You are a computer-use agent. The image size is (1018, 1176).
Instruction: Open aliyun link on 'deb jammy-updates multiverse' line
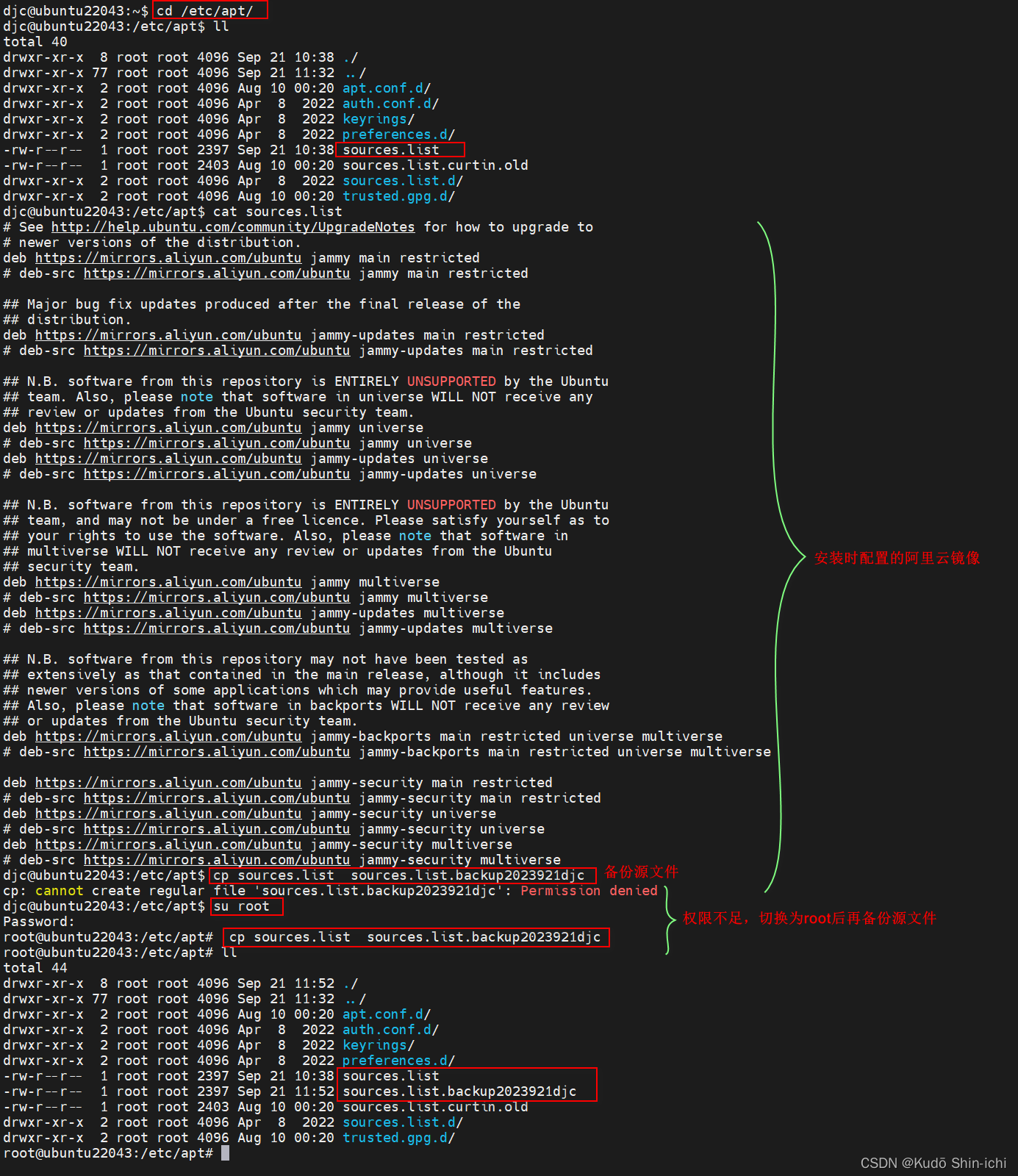(x=168, y=613)
